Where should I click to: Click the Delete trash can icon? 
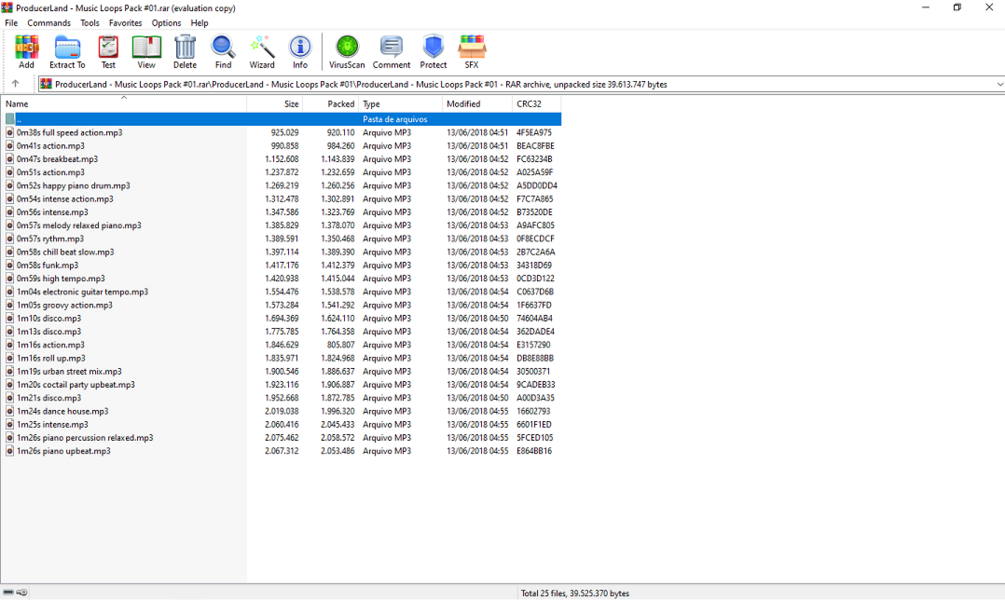(185, 51)
